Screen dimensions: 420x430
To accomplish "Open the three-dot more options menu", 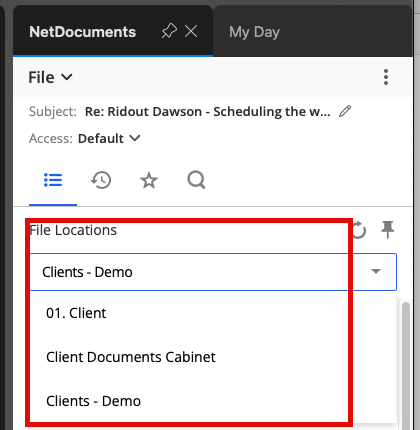I will point(386,77).
